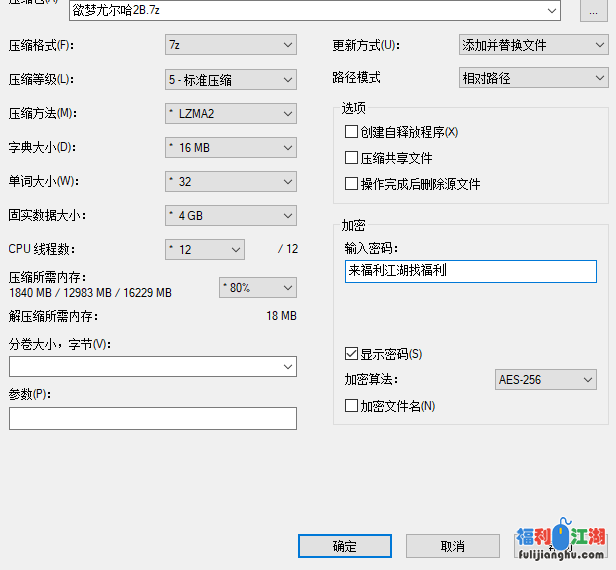Uncheck the 显示密码 show password checkbox
Image resolution: width=616 pixels, height=570 pixels.
point(351,354)
